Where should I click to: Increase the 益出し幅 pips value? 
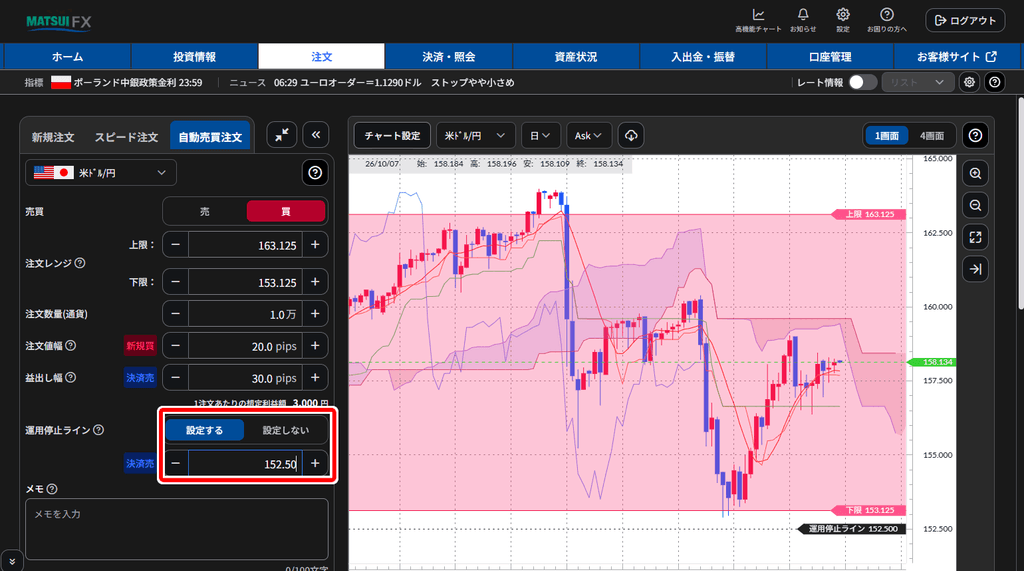pyautogui.click(x=315, y=378)
